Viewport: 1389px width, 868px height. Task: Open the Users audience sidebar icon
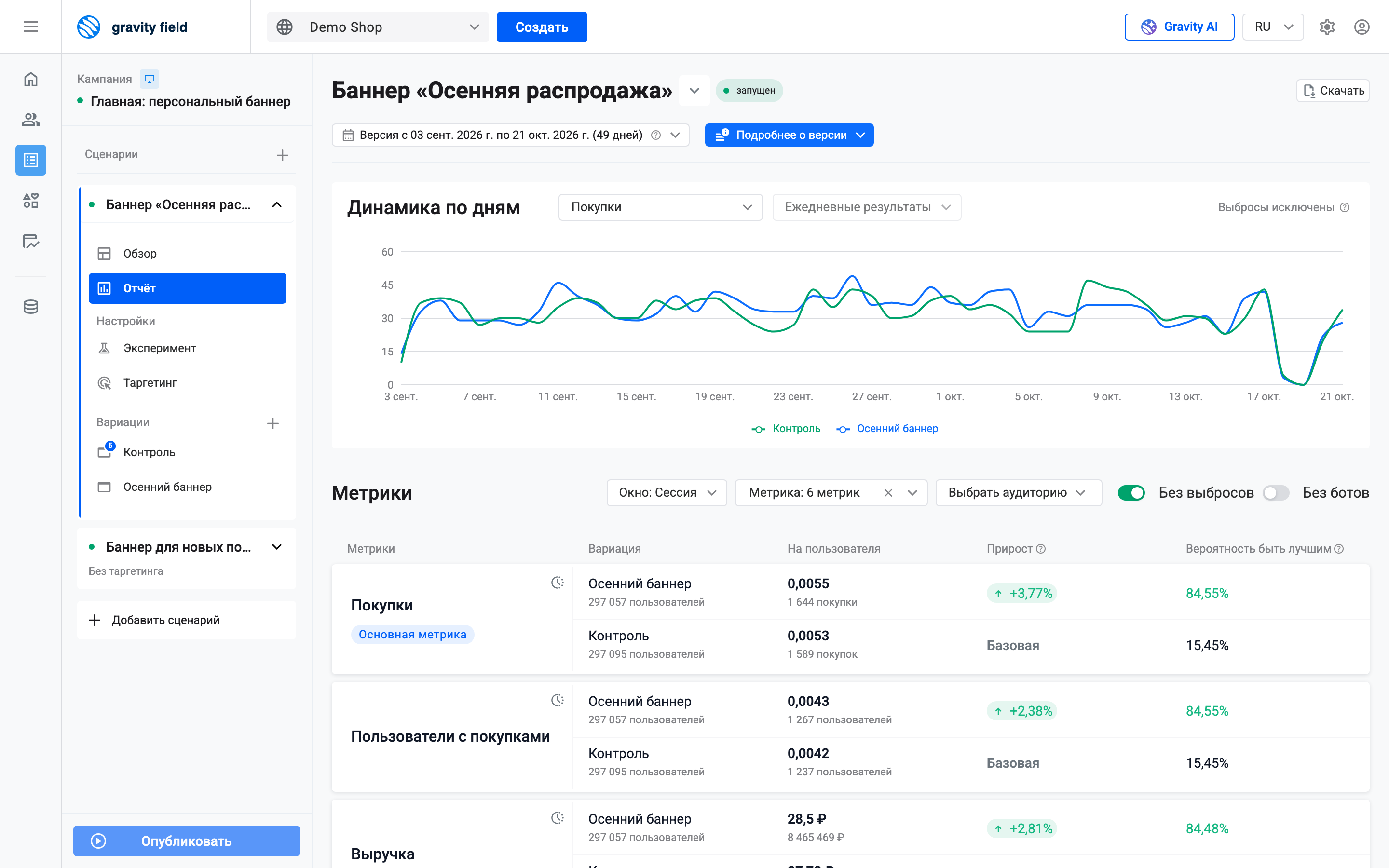[30, 120]
